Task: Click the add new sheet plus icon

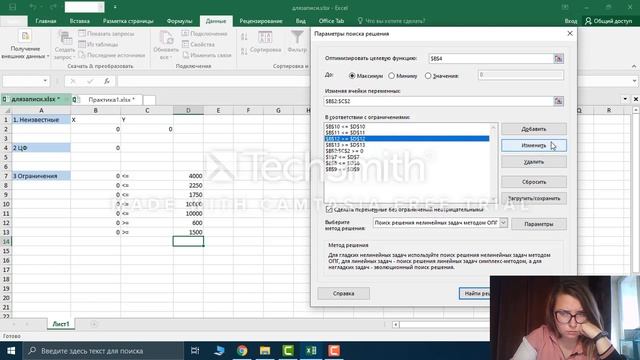Action: 94,324
